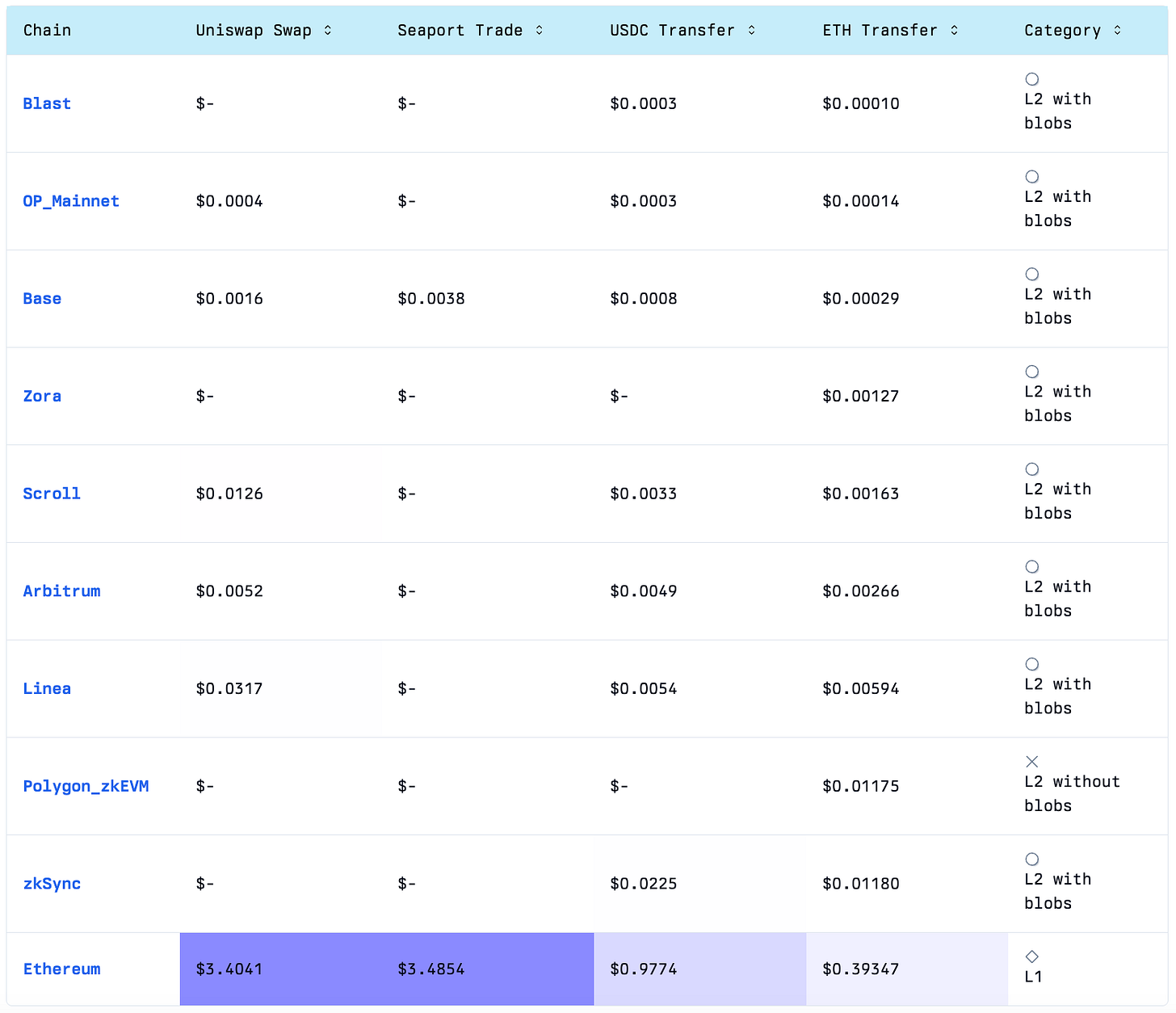Click the circle icon in zkSync row
This screenshot has height=1013, width=1176.
pos(1032,860)
